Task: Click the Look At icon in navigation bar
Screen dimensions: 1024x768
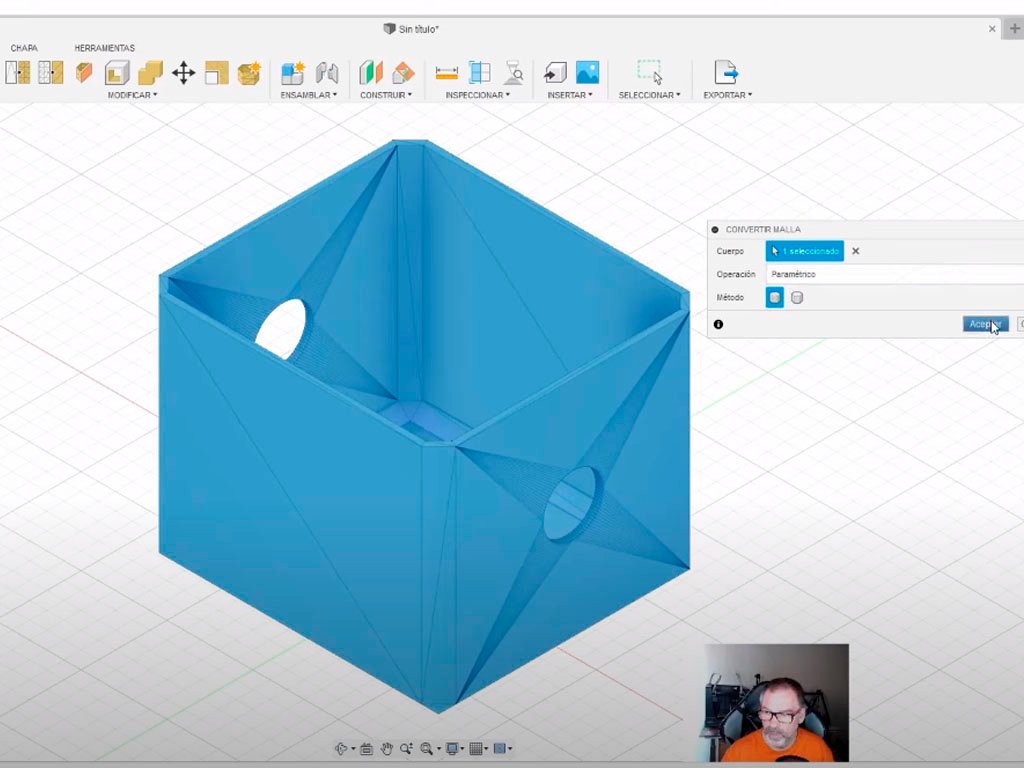Action: tap(366, 748)
